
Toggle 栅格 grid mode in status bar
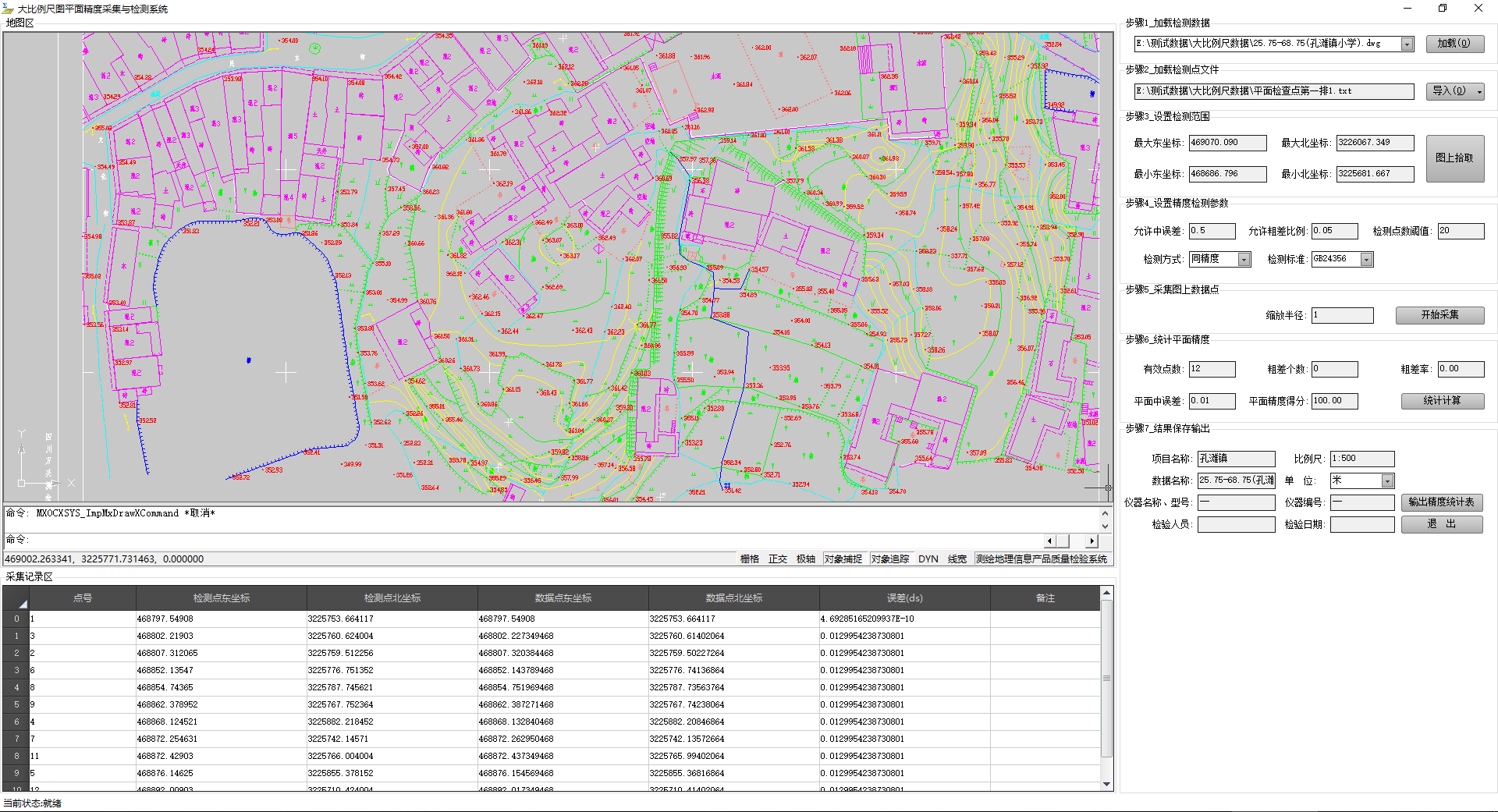(749, 559)
